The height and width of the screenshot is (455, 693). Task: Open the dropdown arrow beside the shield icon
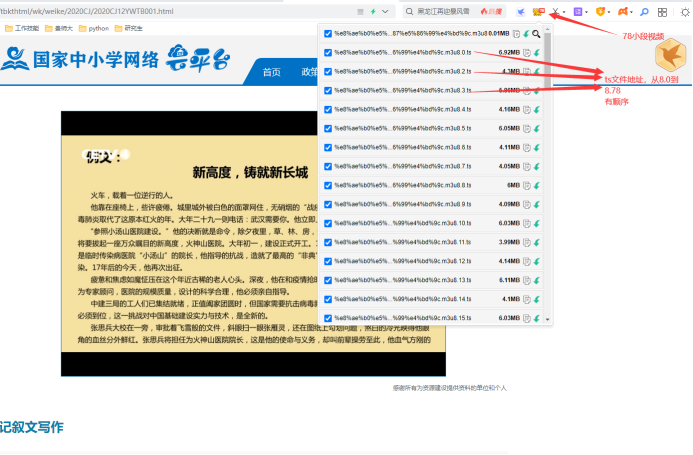(609, 12)
